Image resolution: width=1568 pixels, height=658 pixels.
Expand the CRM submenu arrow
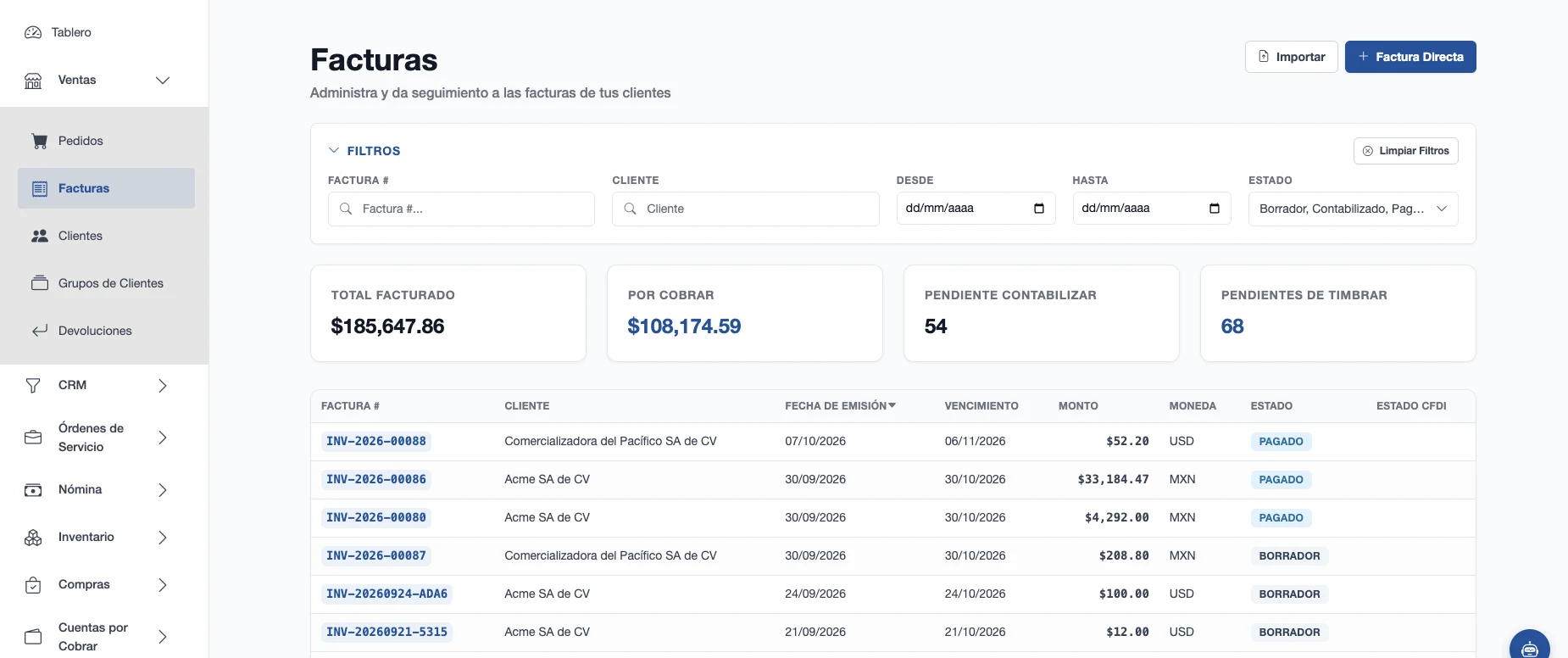click(x=163, y=386)
